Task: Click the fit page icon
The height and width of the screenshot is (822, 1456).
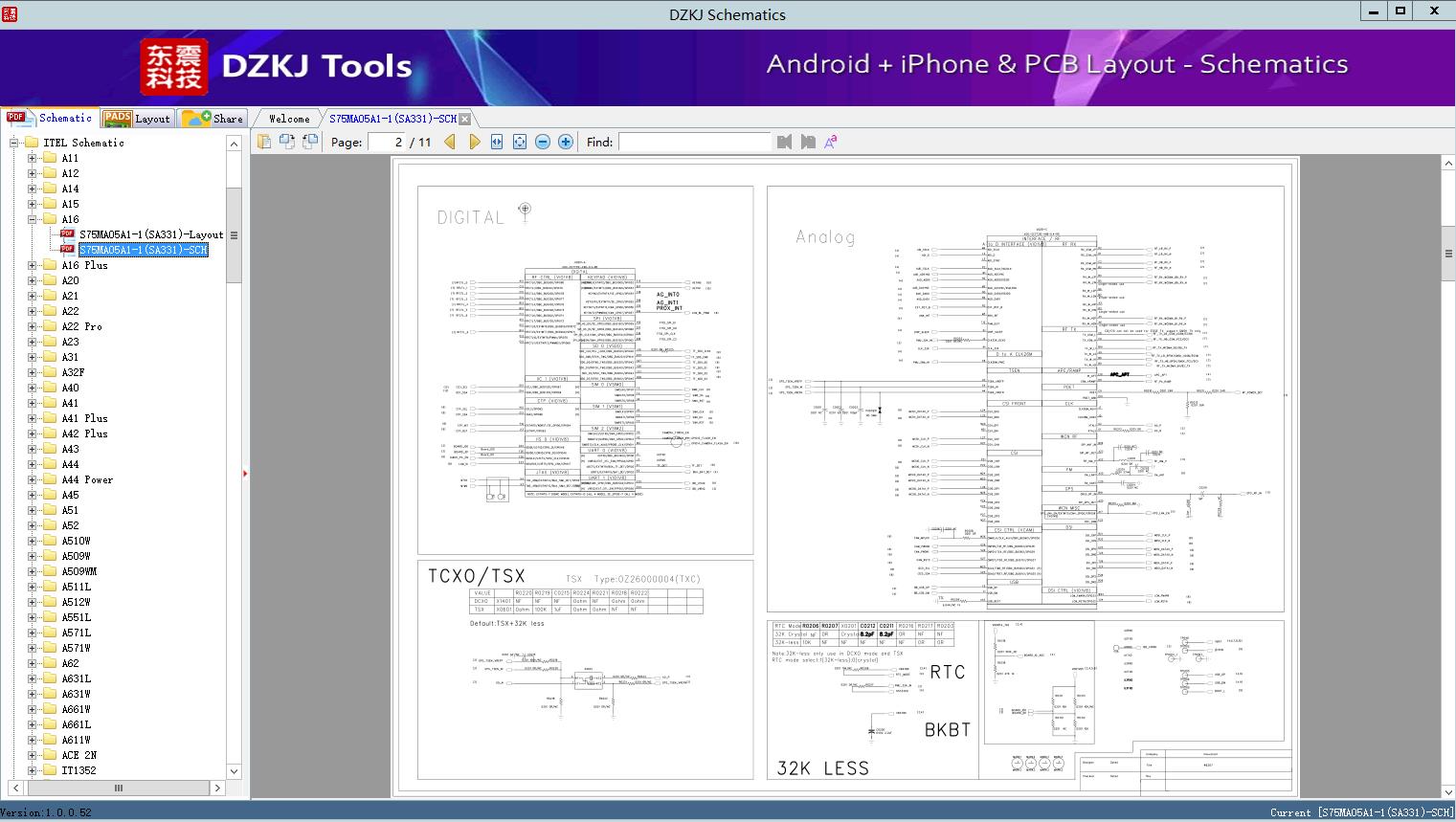Action: (x=520, y=142)
